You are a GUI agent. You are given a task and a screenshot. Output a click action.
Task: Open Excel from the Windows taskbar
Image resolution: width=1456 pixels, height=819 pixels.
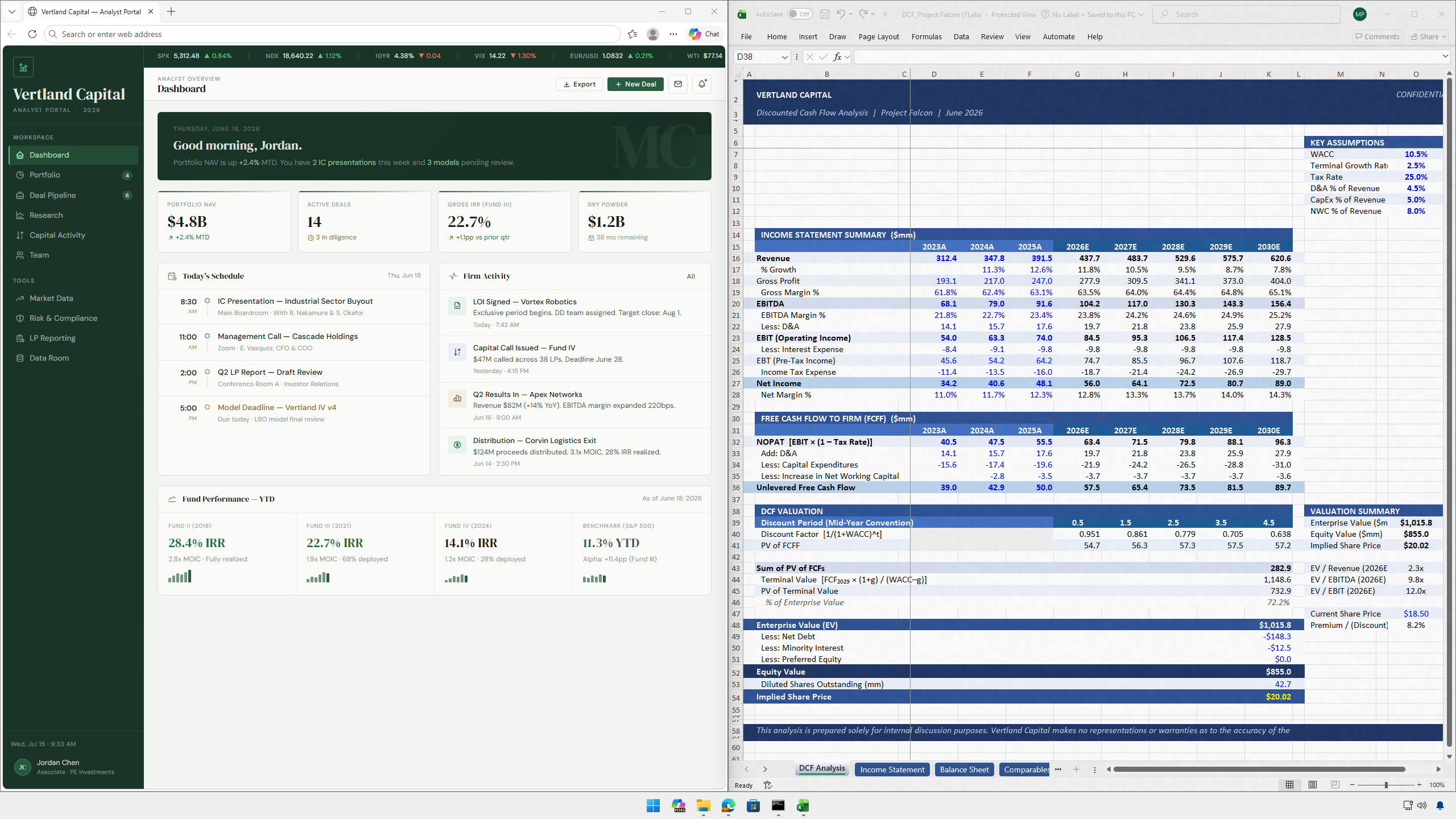tap(803, 805)
